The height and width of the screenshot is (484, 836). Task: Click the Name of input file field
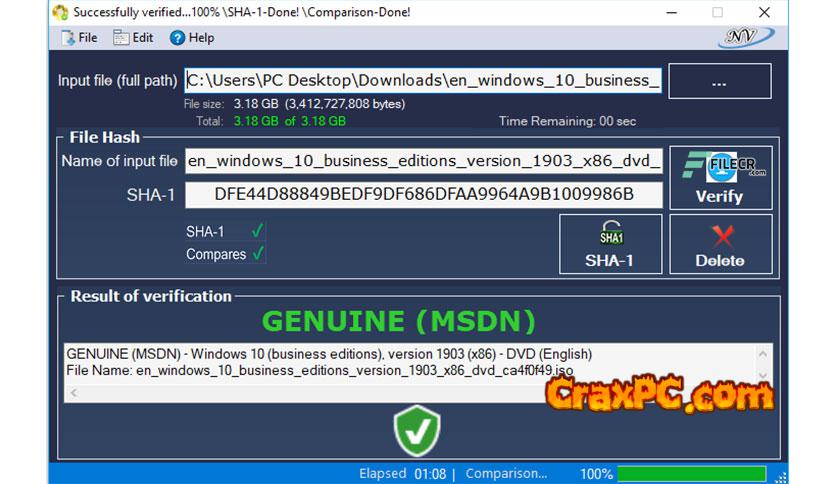pos(424,161)
